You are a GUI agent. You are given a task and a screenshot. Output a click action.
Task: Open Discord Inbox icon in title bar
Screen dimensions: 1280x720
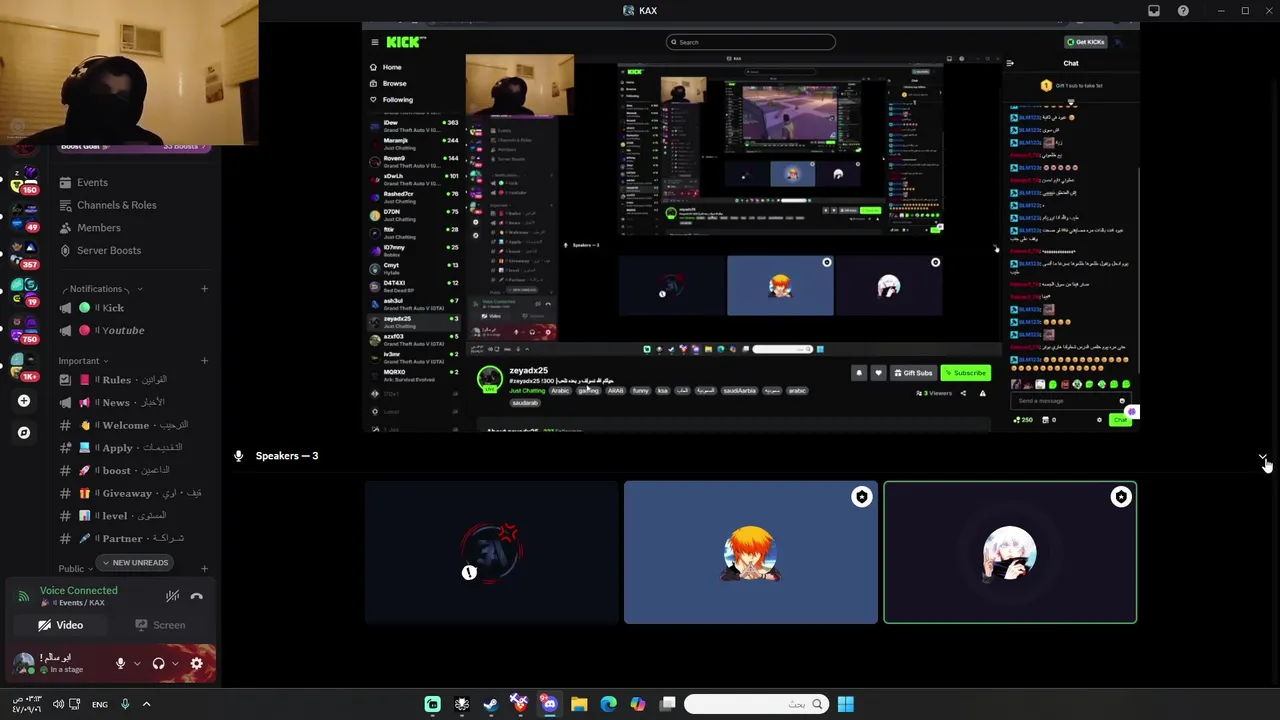point(1154,11)
